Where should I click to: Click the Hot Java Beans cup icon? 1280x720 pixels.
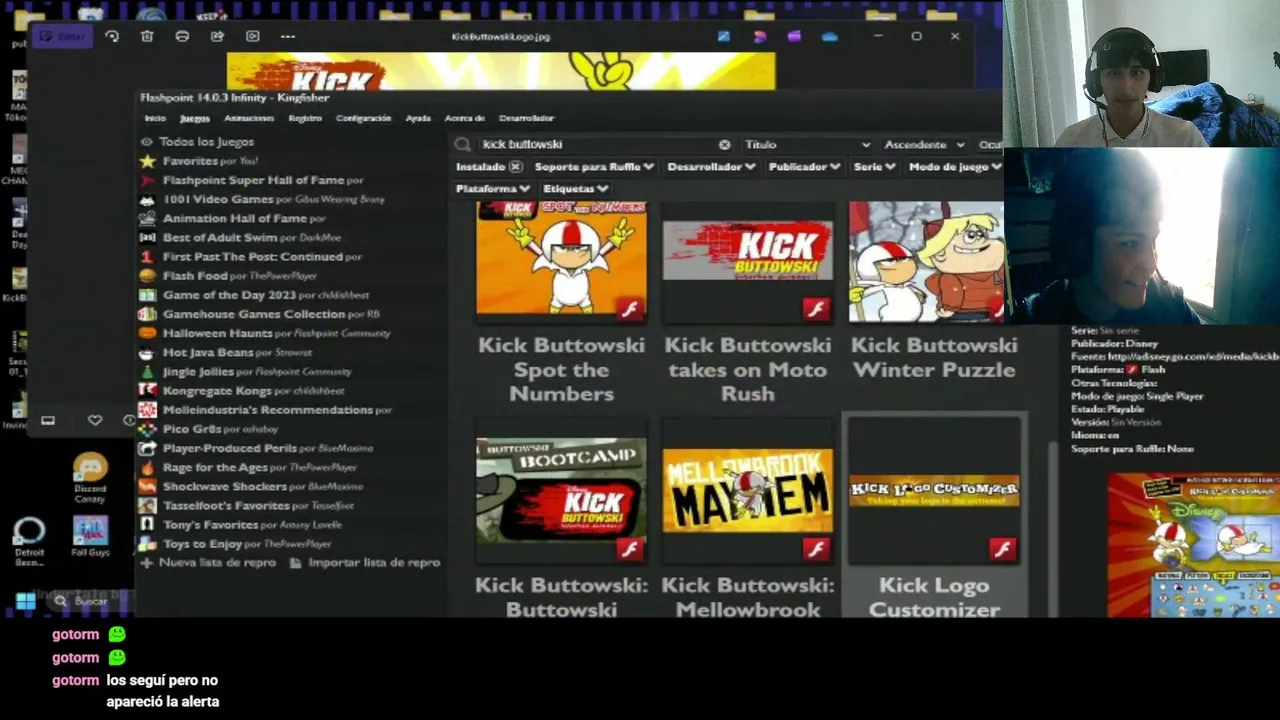pos(147,352)
